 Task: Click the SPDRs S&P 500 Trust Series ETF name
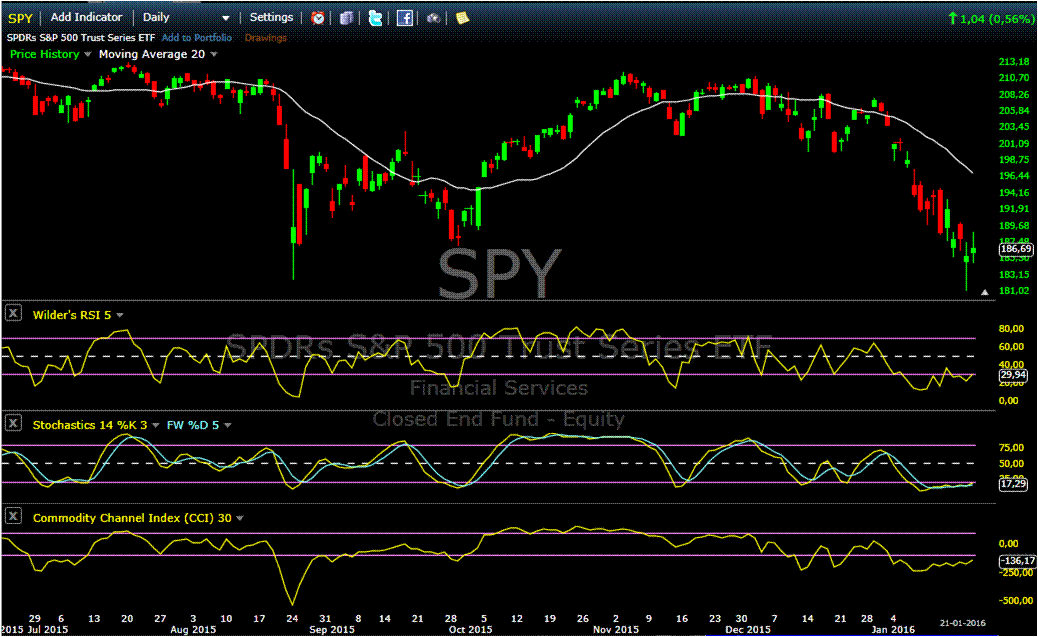[x=81, y=38]
